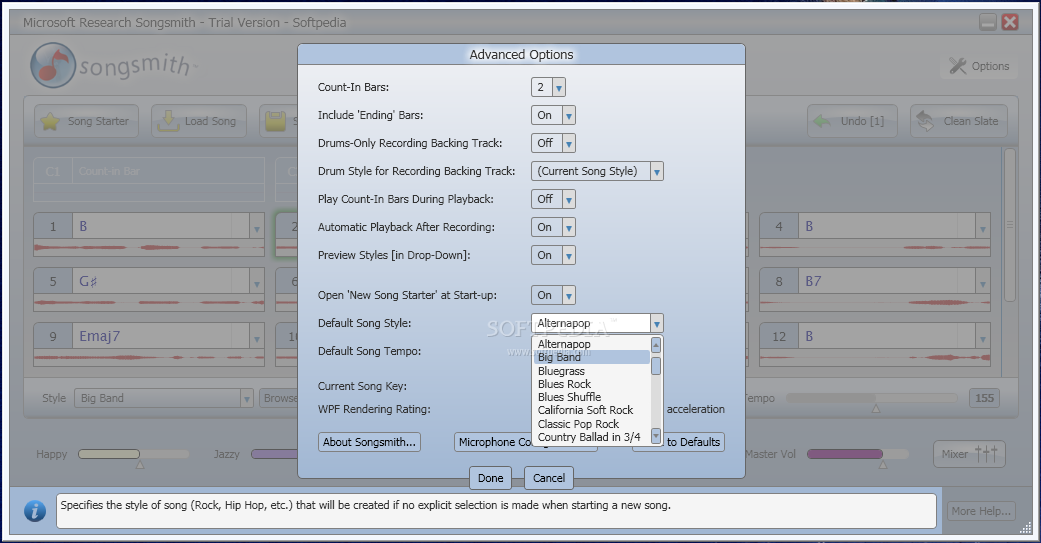The width and height of the screenshot is (1041, 543).
Task: Expand chord dropdown for bar 5 G♯
Action: (256, 283)
